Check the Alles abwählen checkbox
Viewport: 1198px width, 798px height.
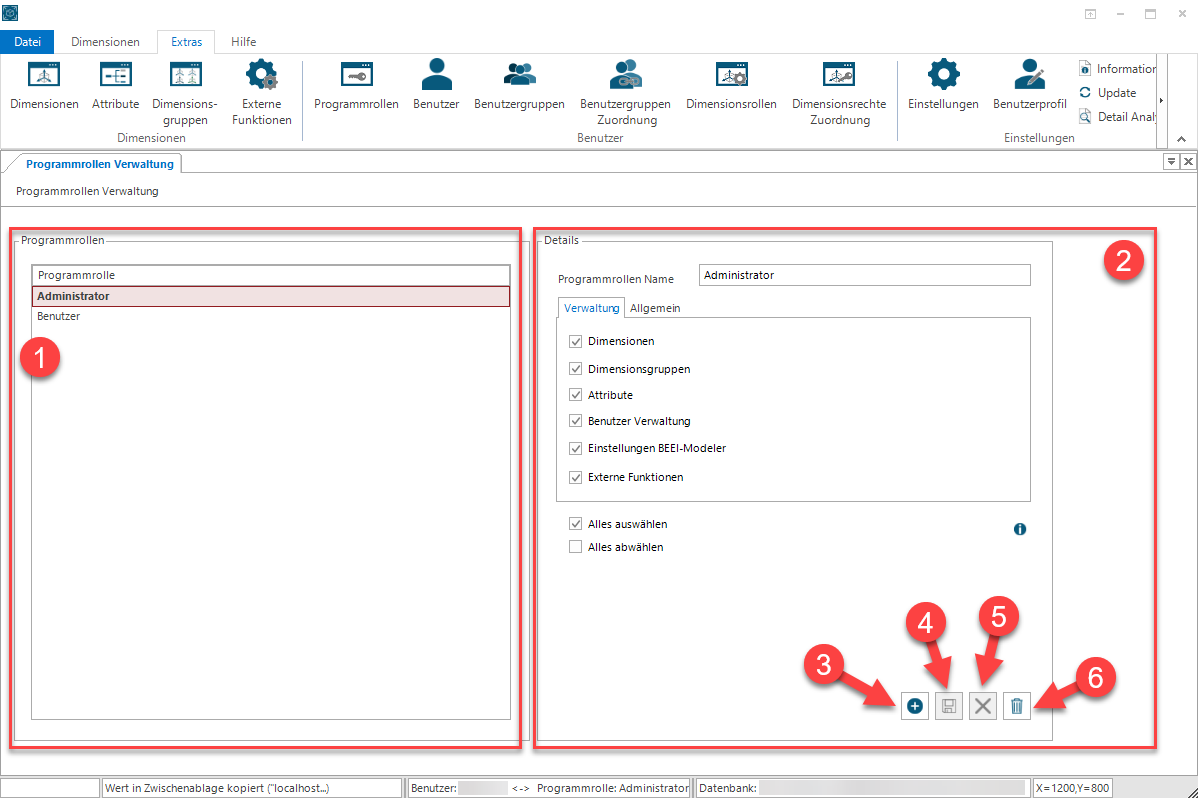click(x=575, y=547)
